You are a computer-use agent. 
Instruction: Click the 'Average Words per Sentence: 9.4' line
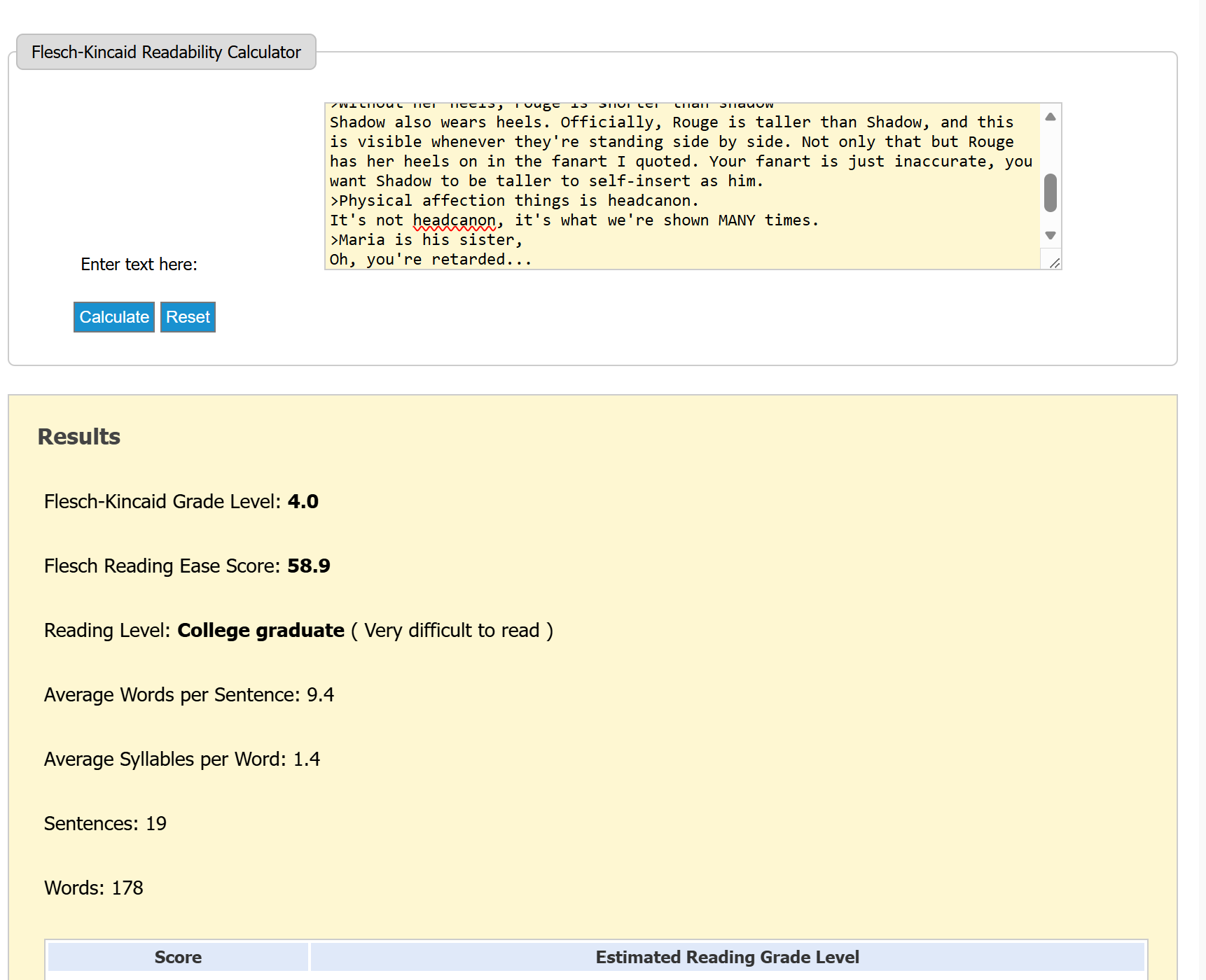click(189, 694)
